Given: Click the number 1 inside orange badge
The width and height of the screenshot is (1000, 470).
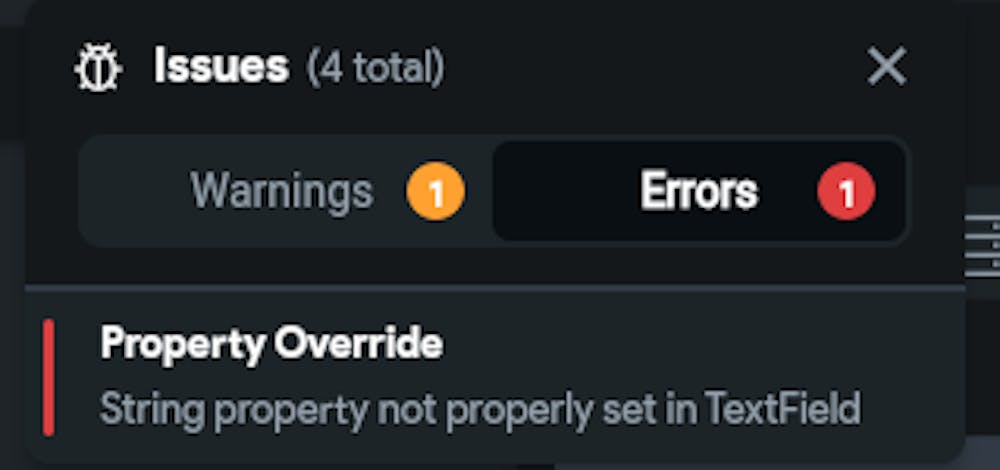Looking at the screenshot, I should (x=436, y=193).
